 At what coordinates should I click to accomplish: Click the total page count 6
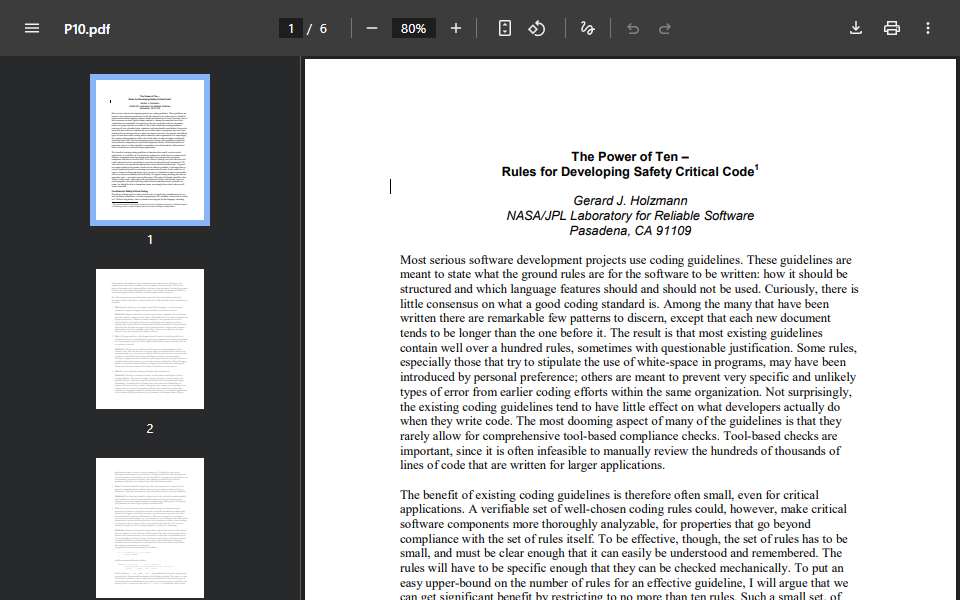click(323, 29)
